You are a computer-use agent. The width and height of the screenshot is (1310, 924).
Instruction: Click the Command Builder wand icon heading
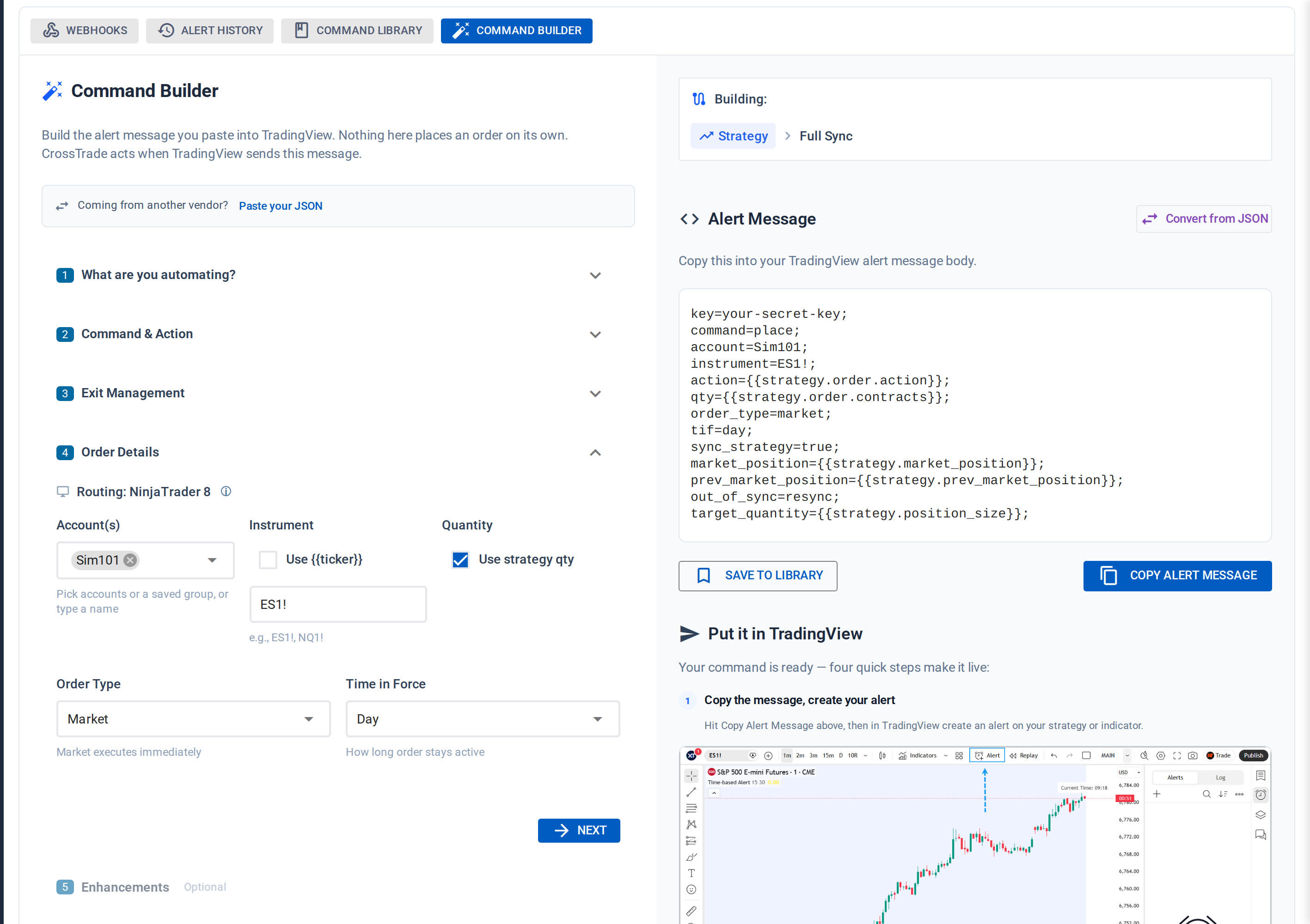(x=52, y=91)
